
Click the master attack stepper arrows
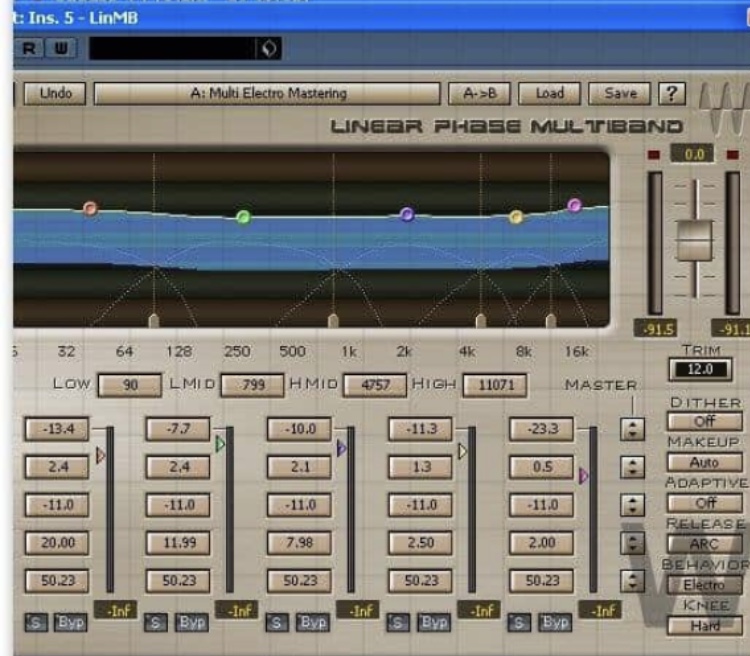pyautogui.click(x=632, y=543)
